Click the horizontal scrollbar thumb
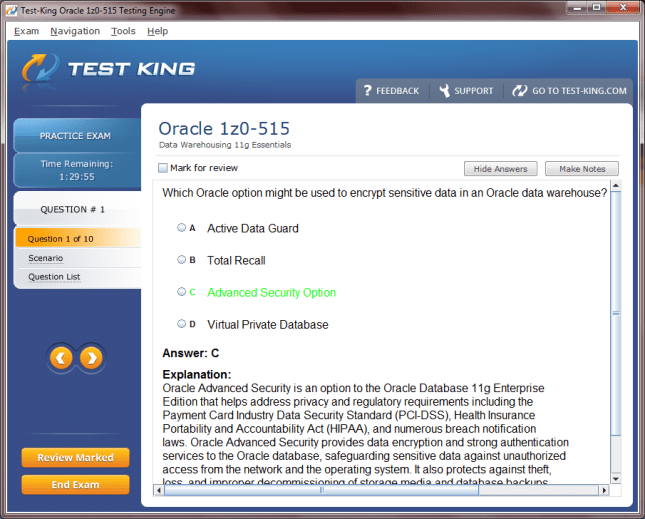 [321, 490]
